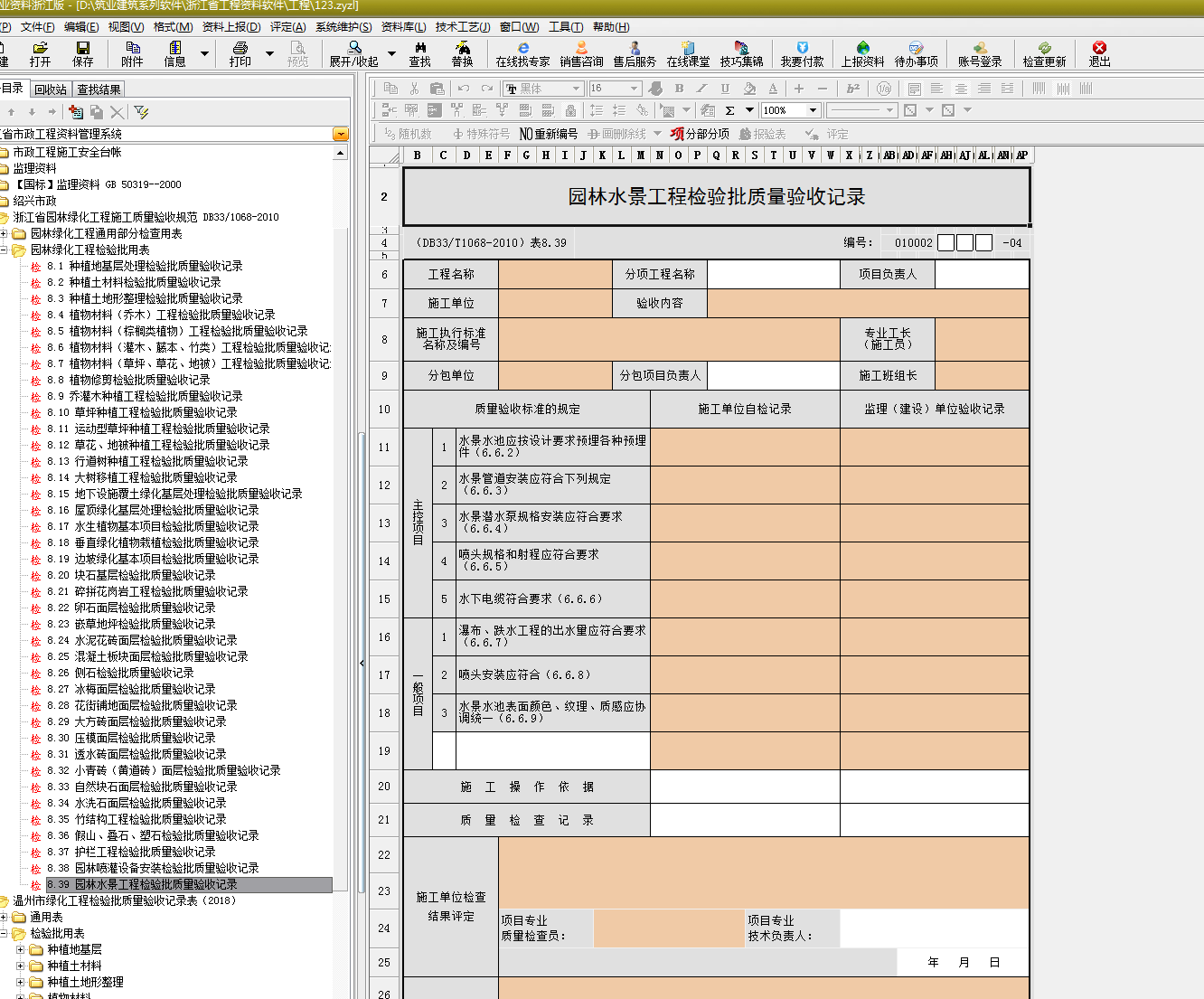This screenshot has width=1204, height=999.
Task: Open the line style dropdown
Action: coord(890,110)
